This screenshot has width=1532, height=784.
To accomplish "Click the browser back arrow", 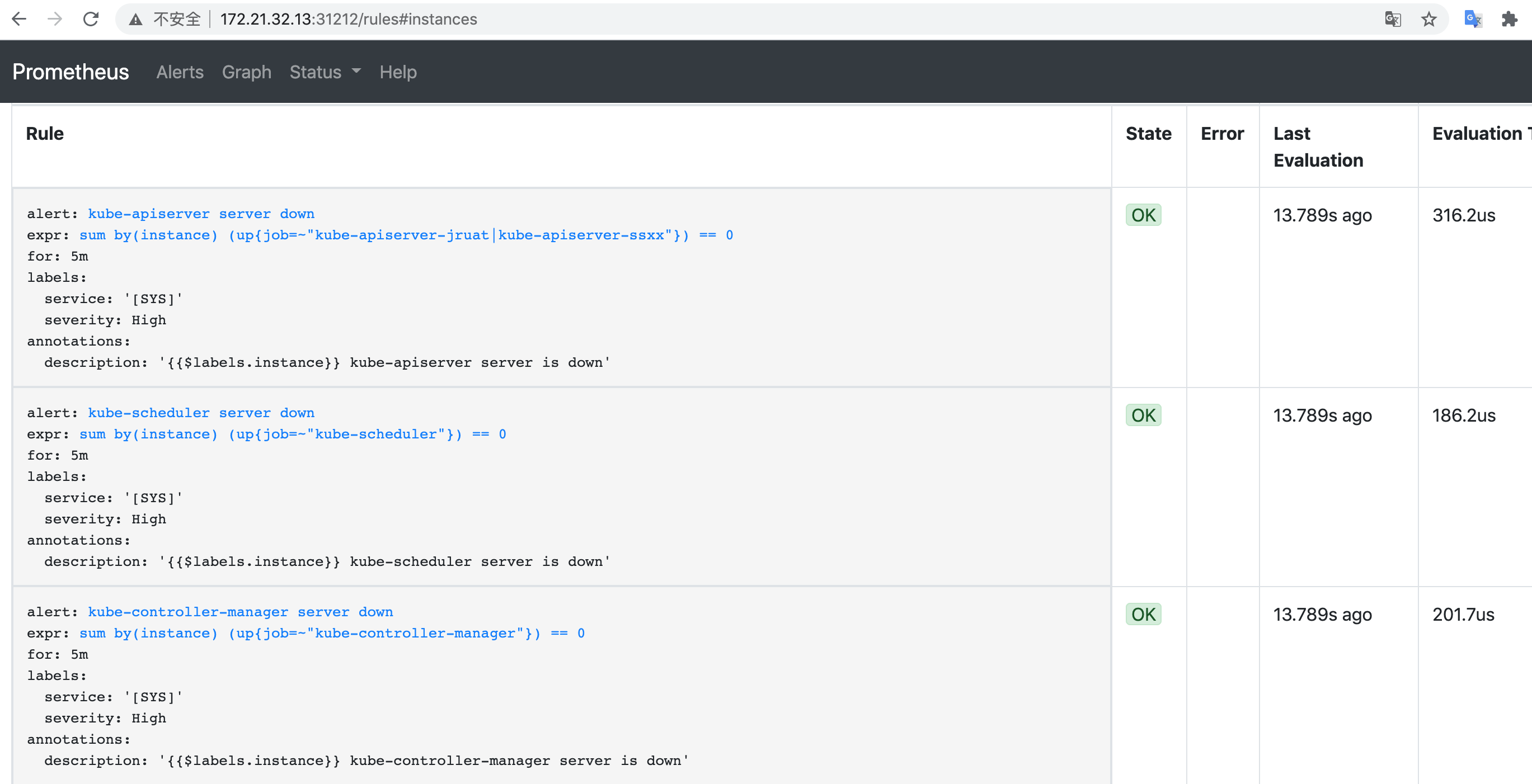I will tap(19, 18).
